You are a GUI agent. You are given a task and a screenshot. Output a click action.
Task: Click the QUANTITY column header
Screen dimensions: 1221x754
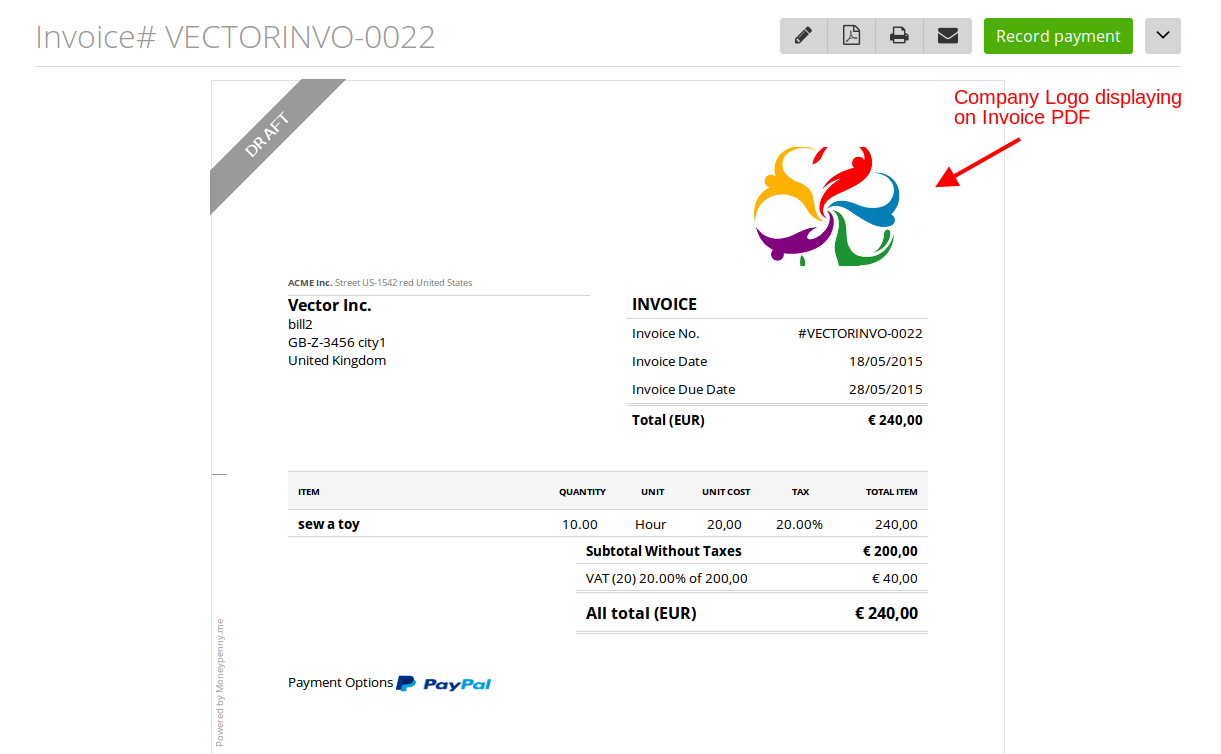click(x=582, y=492)
